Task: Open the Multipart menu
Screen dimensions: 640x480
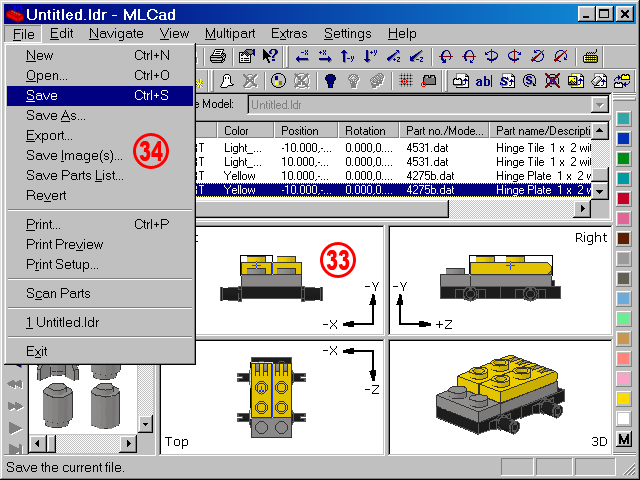Action: coord(230,33)
